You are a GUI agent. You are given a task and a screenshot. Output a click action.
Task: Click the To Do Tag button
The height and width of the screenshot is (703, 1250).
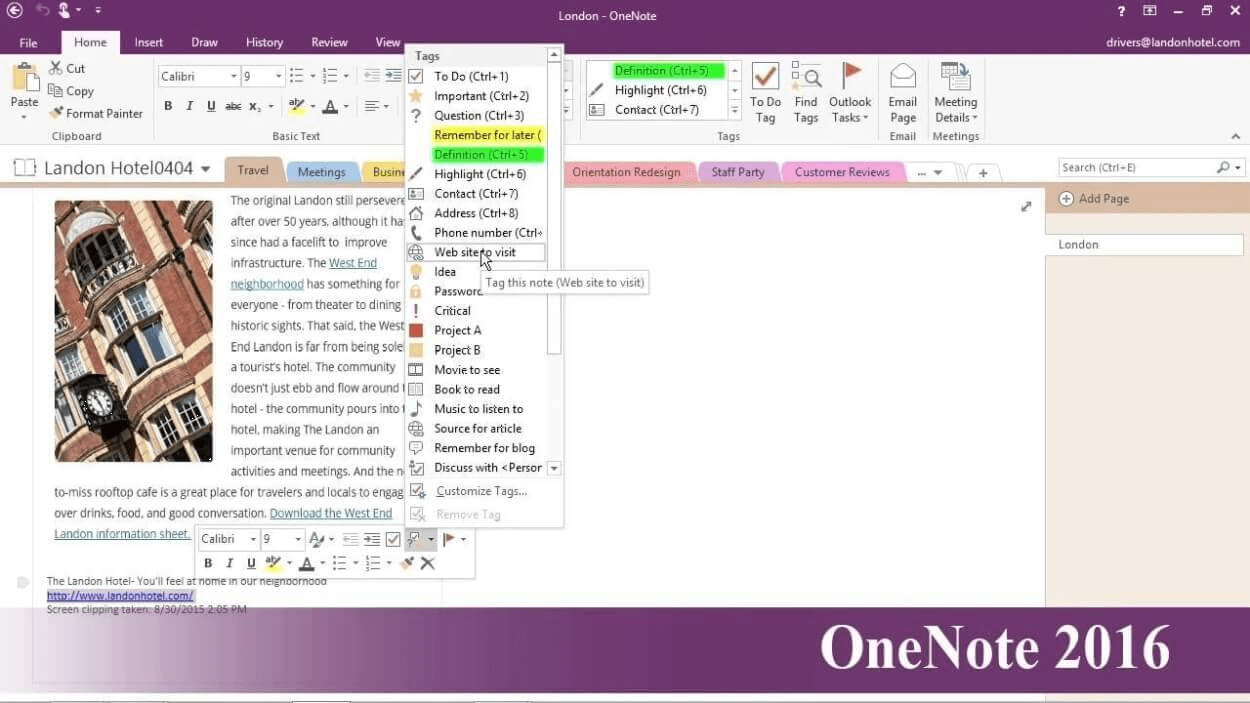(x=765, y=93)
